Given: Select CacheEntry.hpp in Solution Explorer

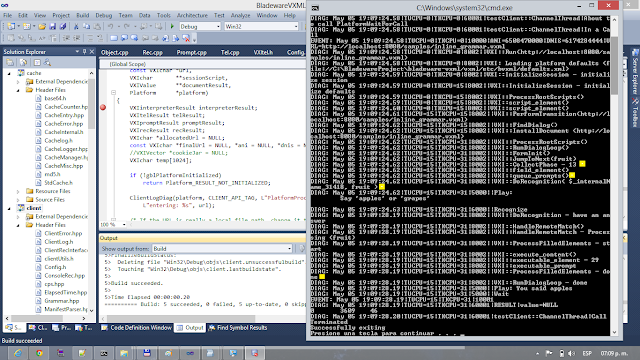Looking at the screenshot, I should click(64, 115).
